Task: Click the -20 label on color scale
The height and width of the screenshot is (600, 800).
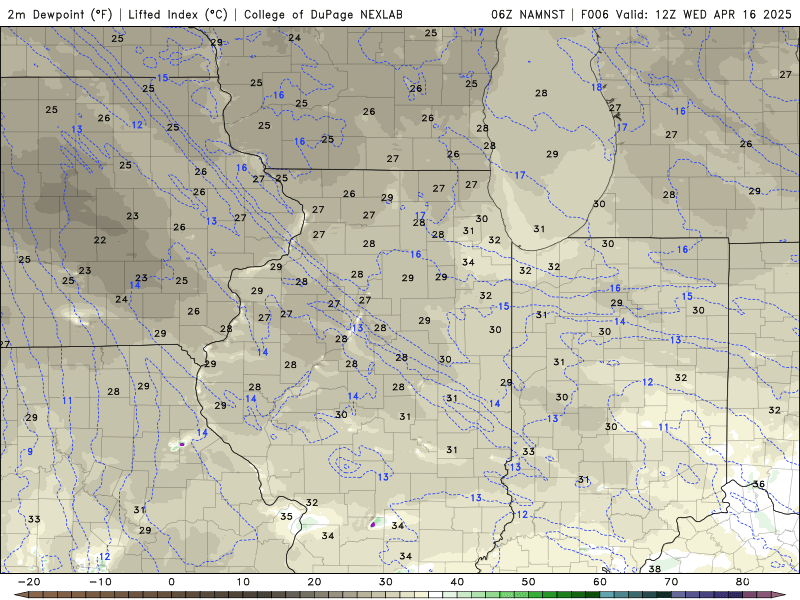Action: click(29, 582)
